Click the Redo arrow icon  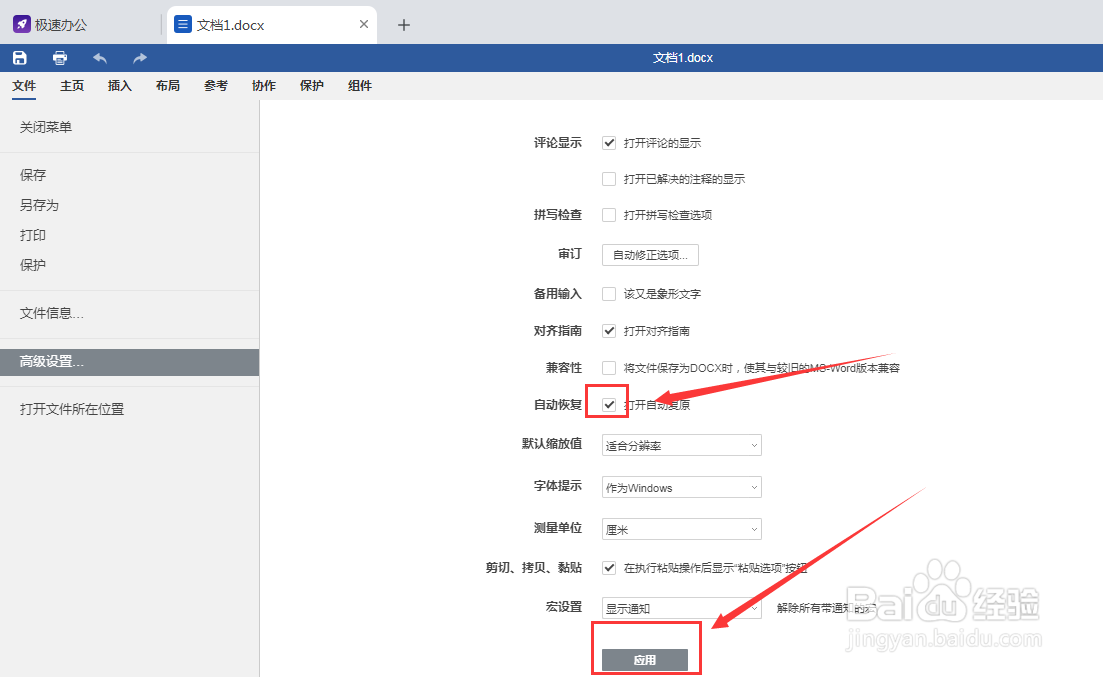(138, 57)
